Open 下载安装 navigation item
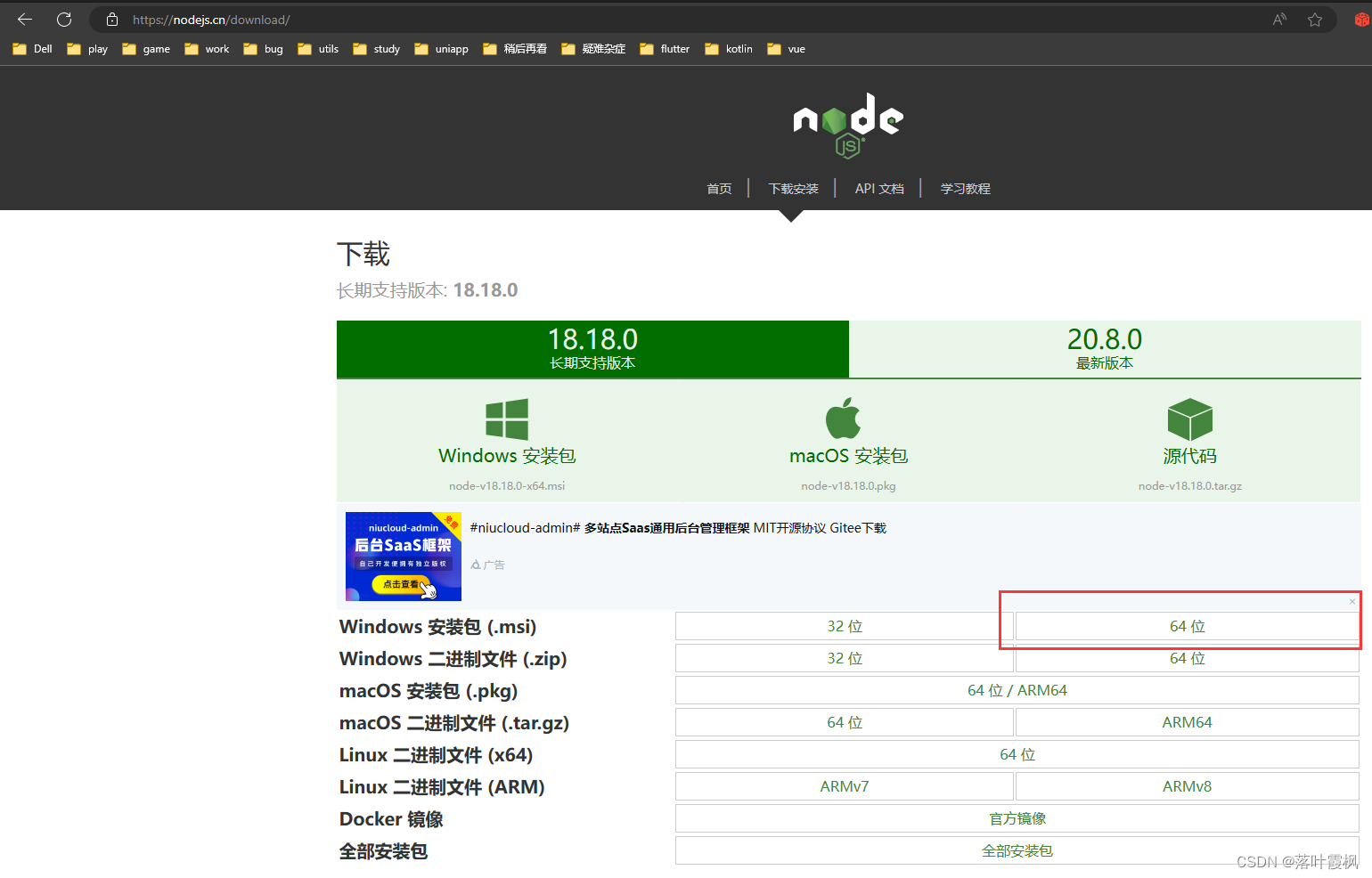 tap(794, 189)
